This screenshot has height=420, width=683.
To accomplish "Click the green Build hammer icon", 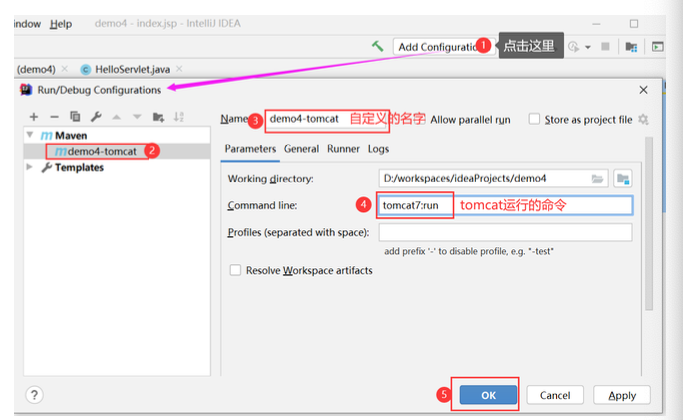I will (x=377, y=46).
